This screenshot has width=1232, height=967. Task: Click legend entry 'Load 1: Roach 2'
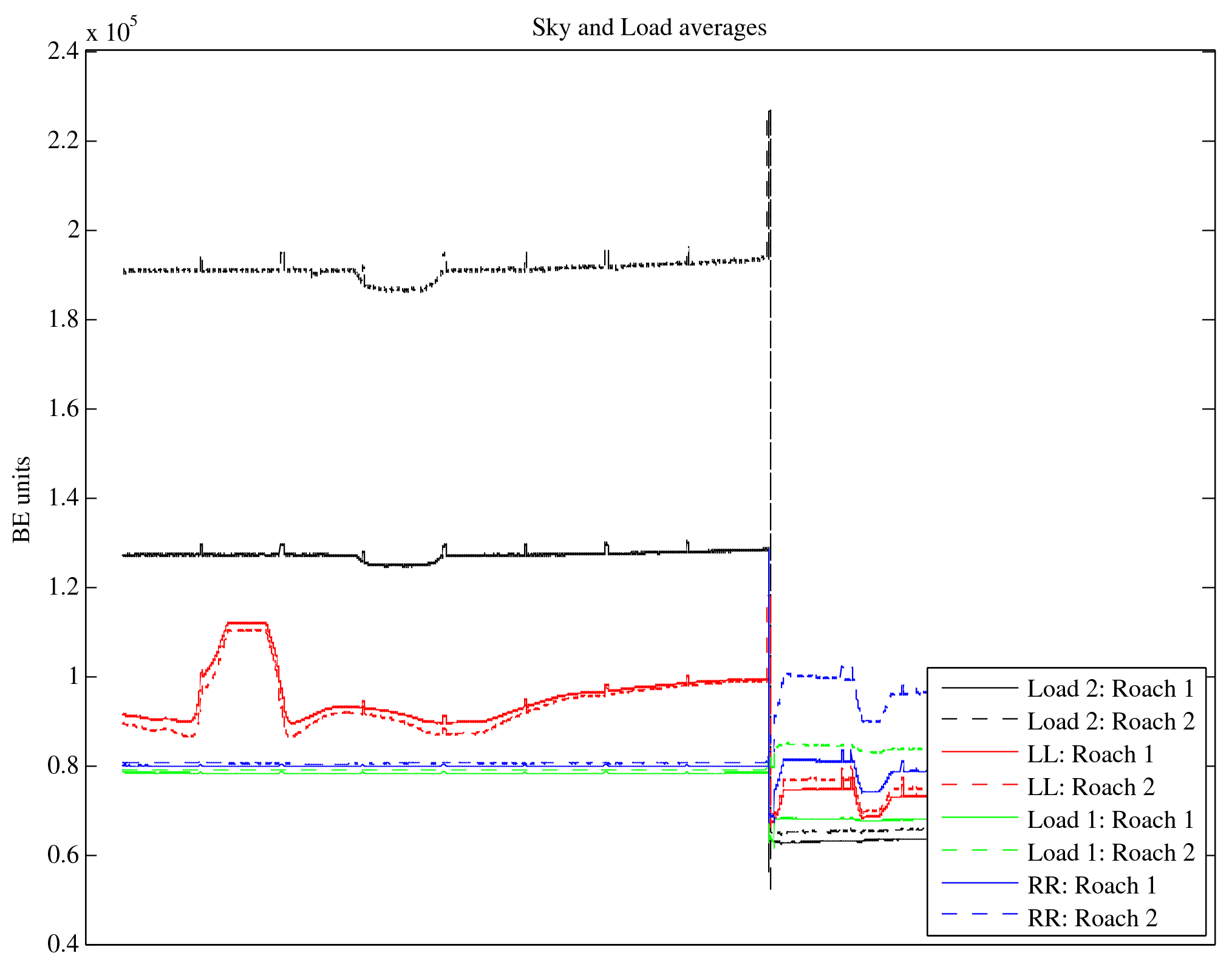click(1110, 853)
